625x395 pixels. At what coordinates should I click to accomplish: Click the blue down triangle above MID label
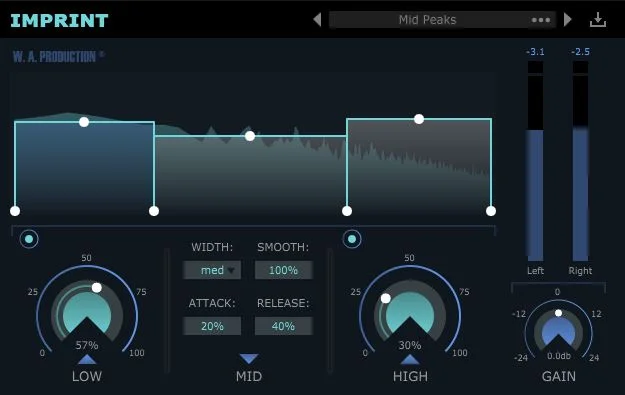pyautogui.click(x=249, y=358)
